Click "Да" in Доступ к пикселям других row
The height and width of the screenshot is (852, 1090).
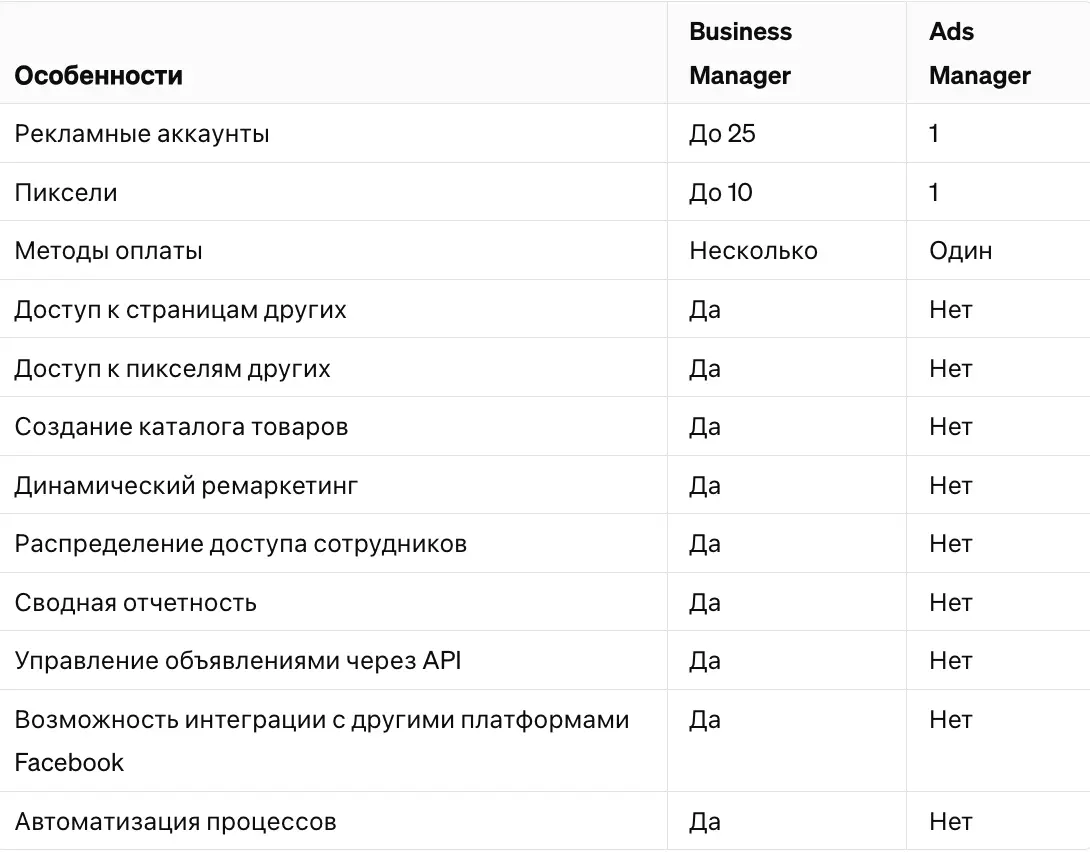[x=705, y=368]
